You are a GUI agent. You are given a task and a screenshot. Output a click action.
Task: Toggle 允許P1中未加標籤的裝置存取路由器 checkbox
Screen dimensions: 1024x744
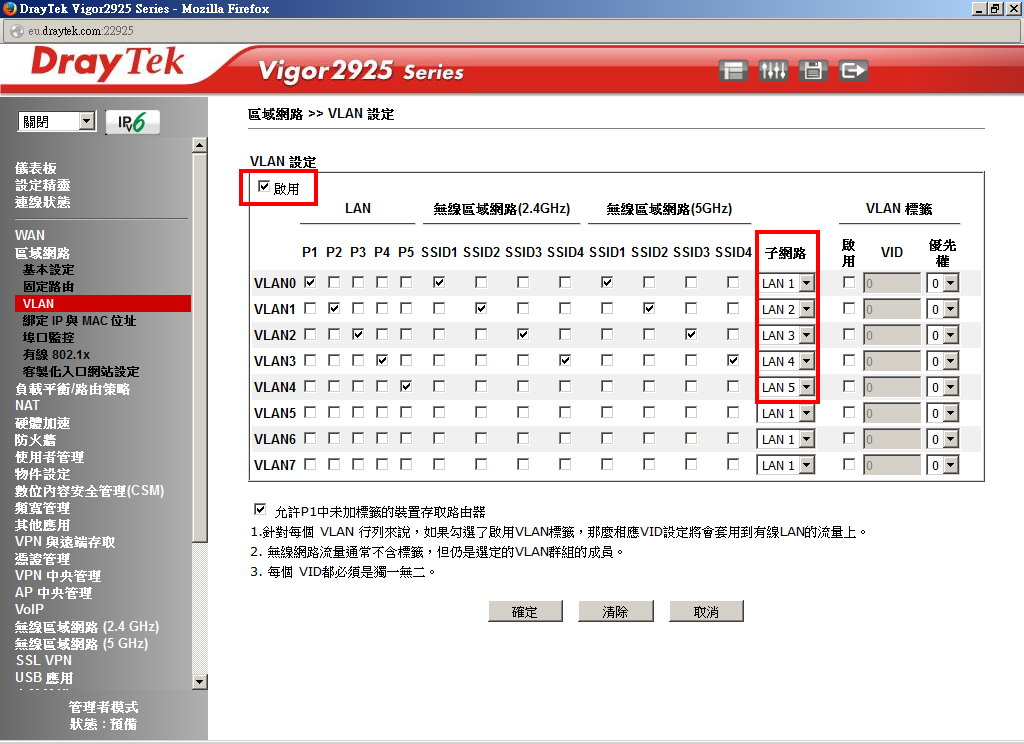[x=261, y=509]
